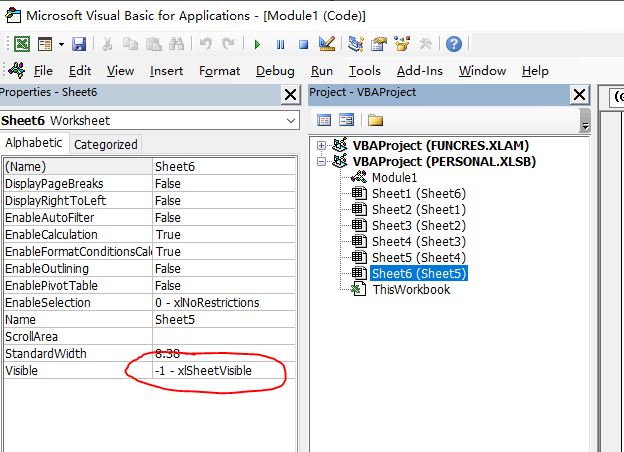Click the Toolbox wrench icon

click(425, 44)
